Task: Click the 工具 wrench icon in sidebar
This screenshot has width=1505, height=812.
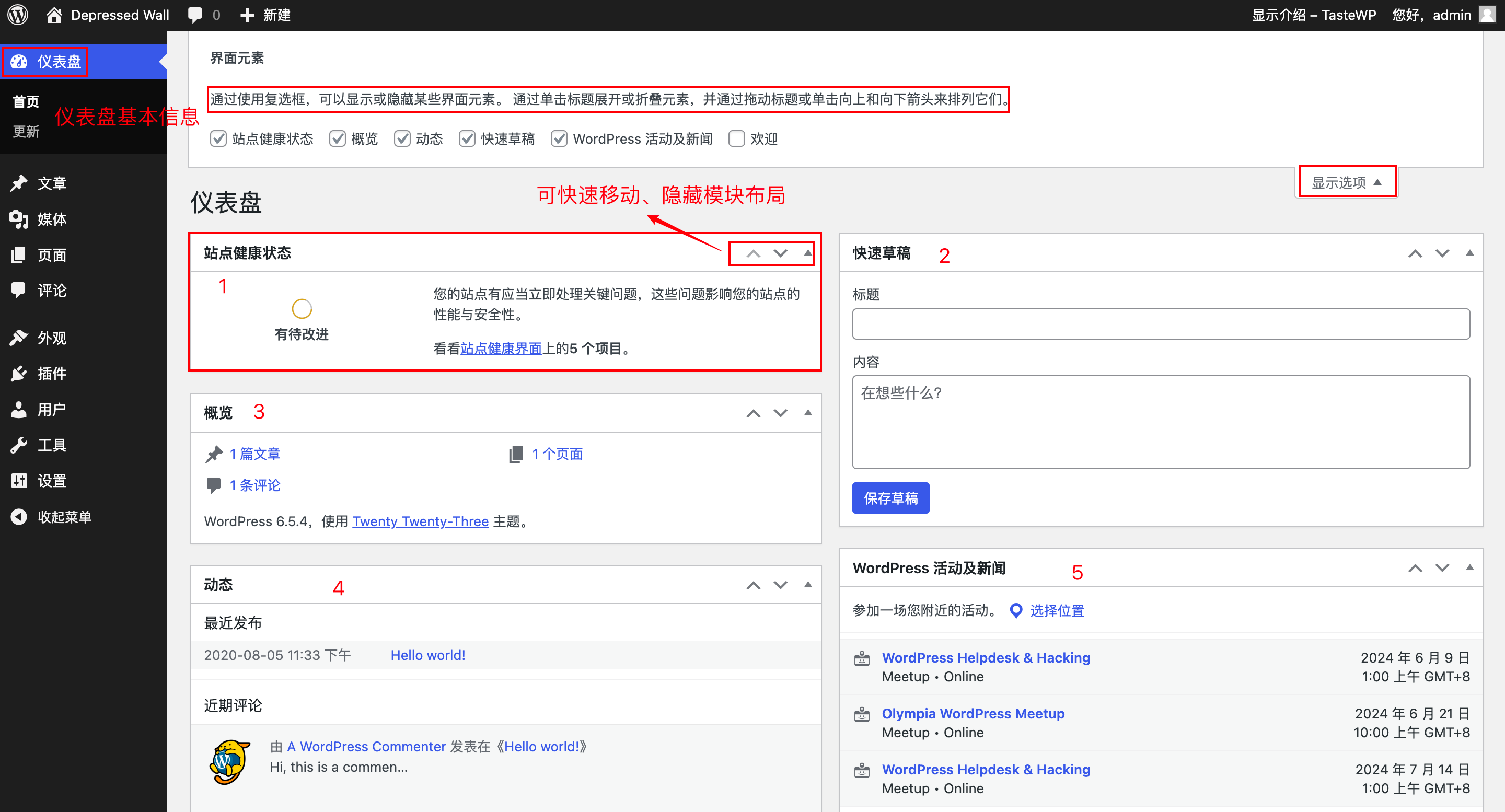Action: 19,445
